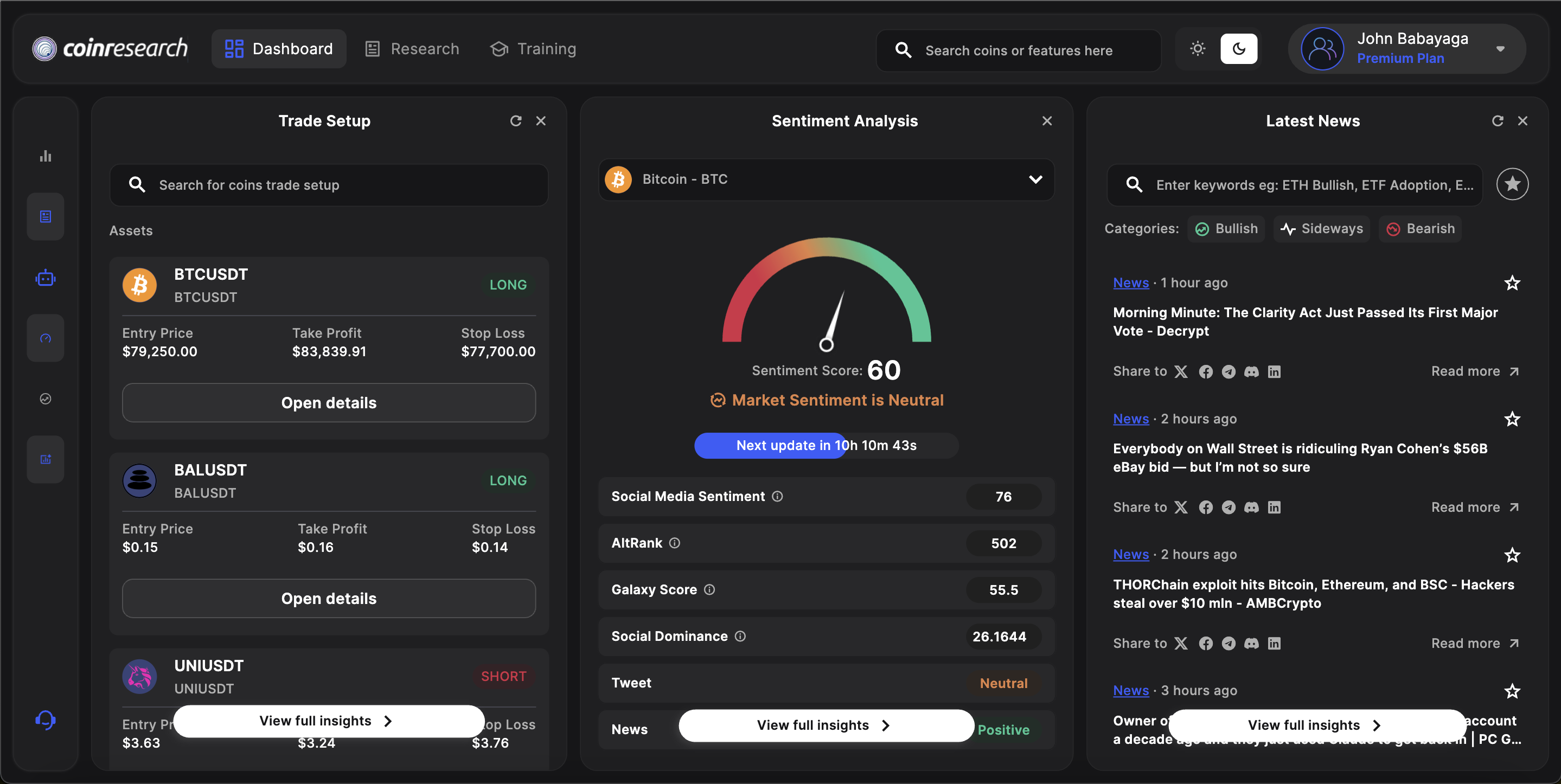
Task: Open the robot bot sidebar icon
Action: coord(46,278)
